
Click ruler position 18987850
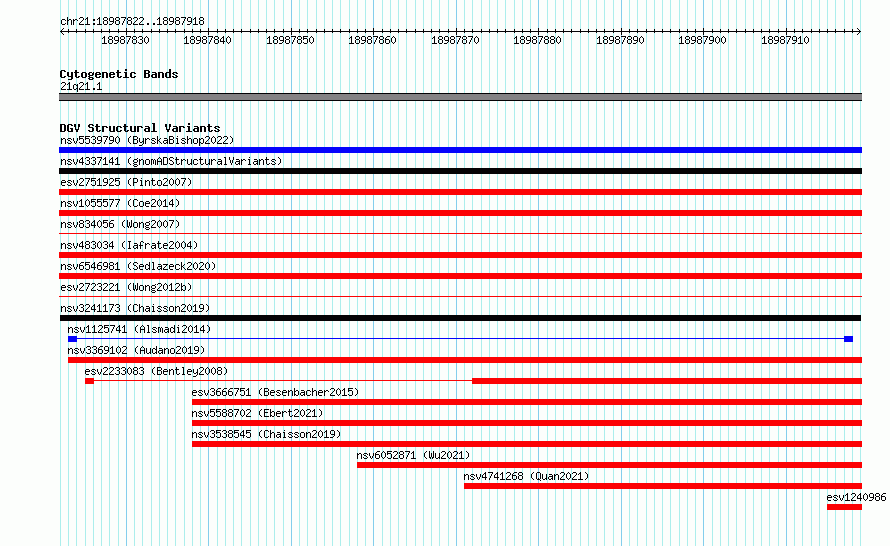coord(290,40)
